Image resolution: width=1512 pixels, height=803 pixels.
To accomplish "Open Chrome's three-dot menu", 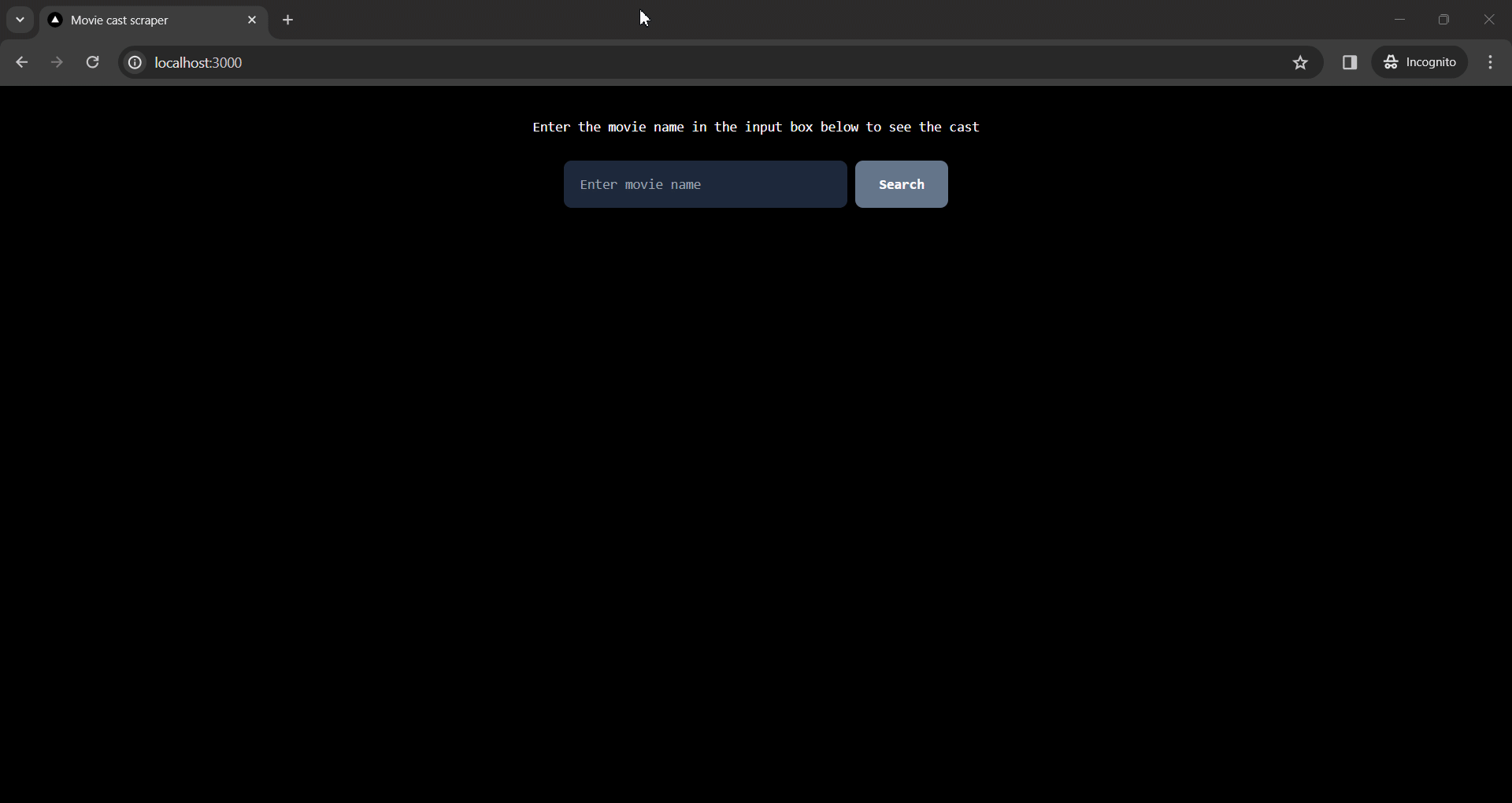I will coord(1490,62).
